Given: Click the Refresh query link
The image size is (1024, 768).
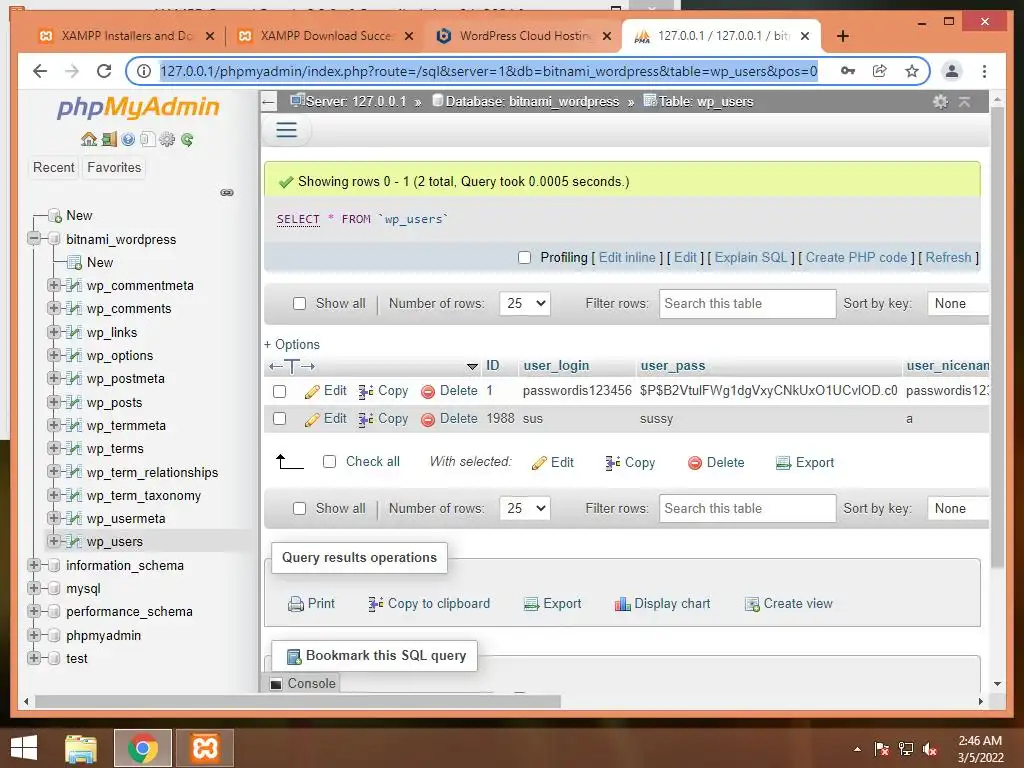Looking at the screenshot, I should [x=948, y=257].
